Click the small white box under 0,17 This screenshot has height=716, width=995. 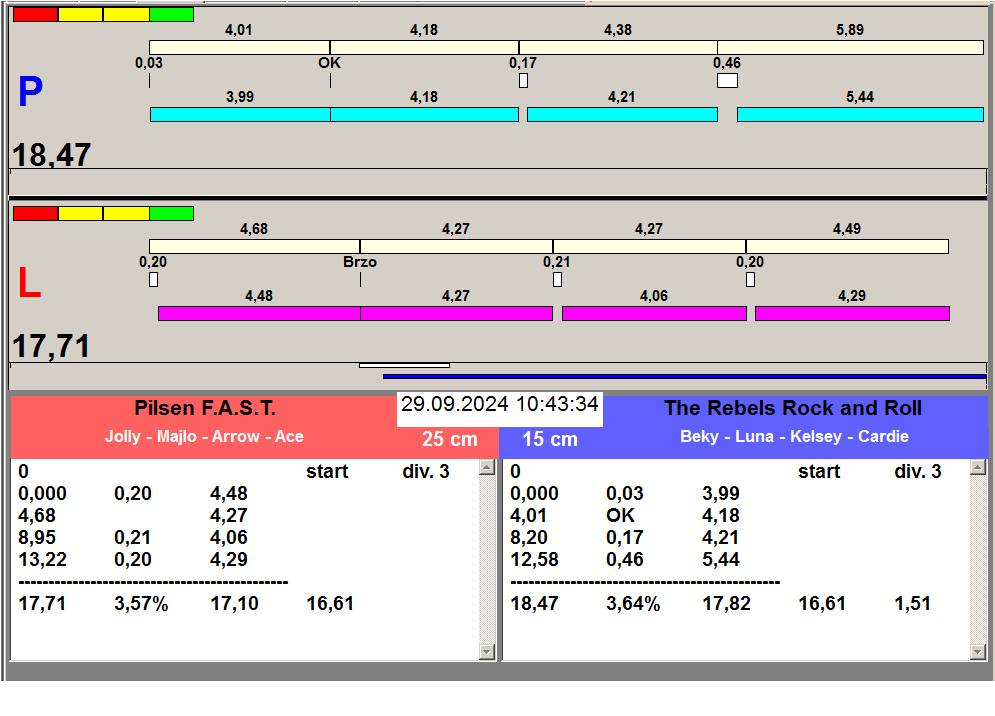[x=523, y=80]
